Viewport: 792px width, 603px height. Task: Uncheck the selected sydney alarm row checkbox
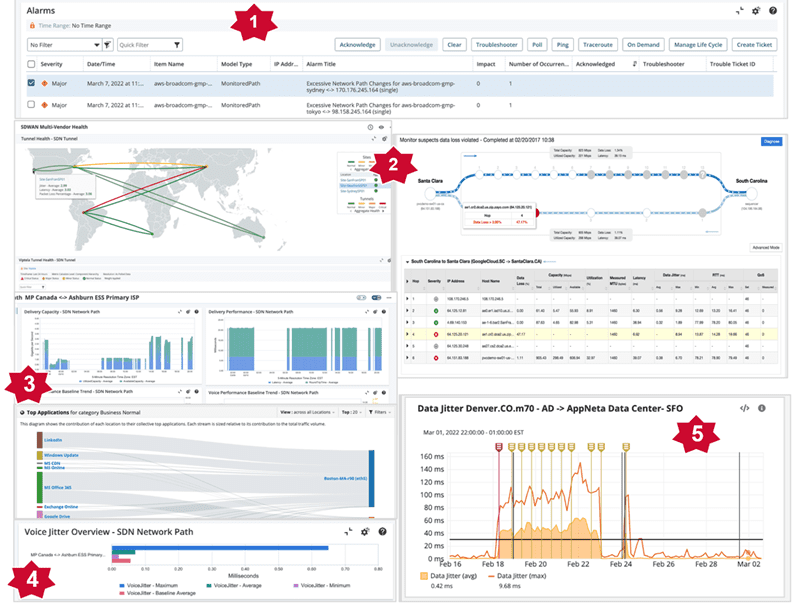[x=32, y=83]
